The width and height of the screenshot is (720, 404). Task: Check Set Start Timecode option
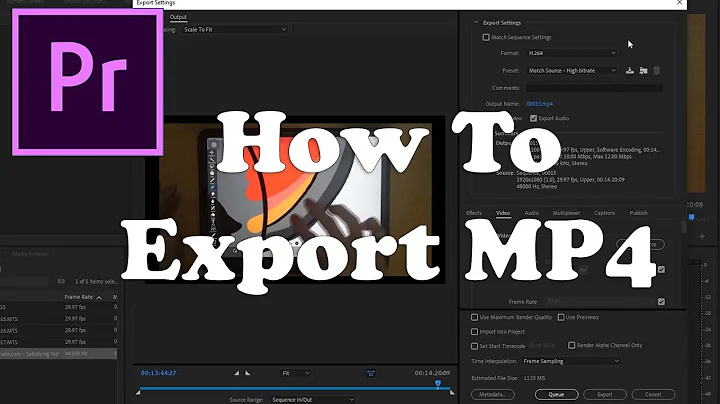click(x=474, y=346)
